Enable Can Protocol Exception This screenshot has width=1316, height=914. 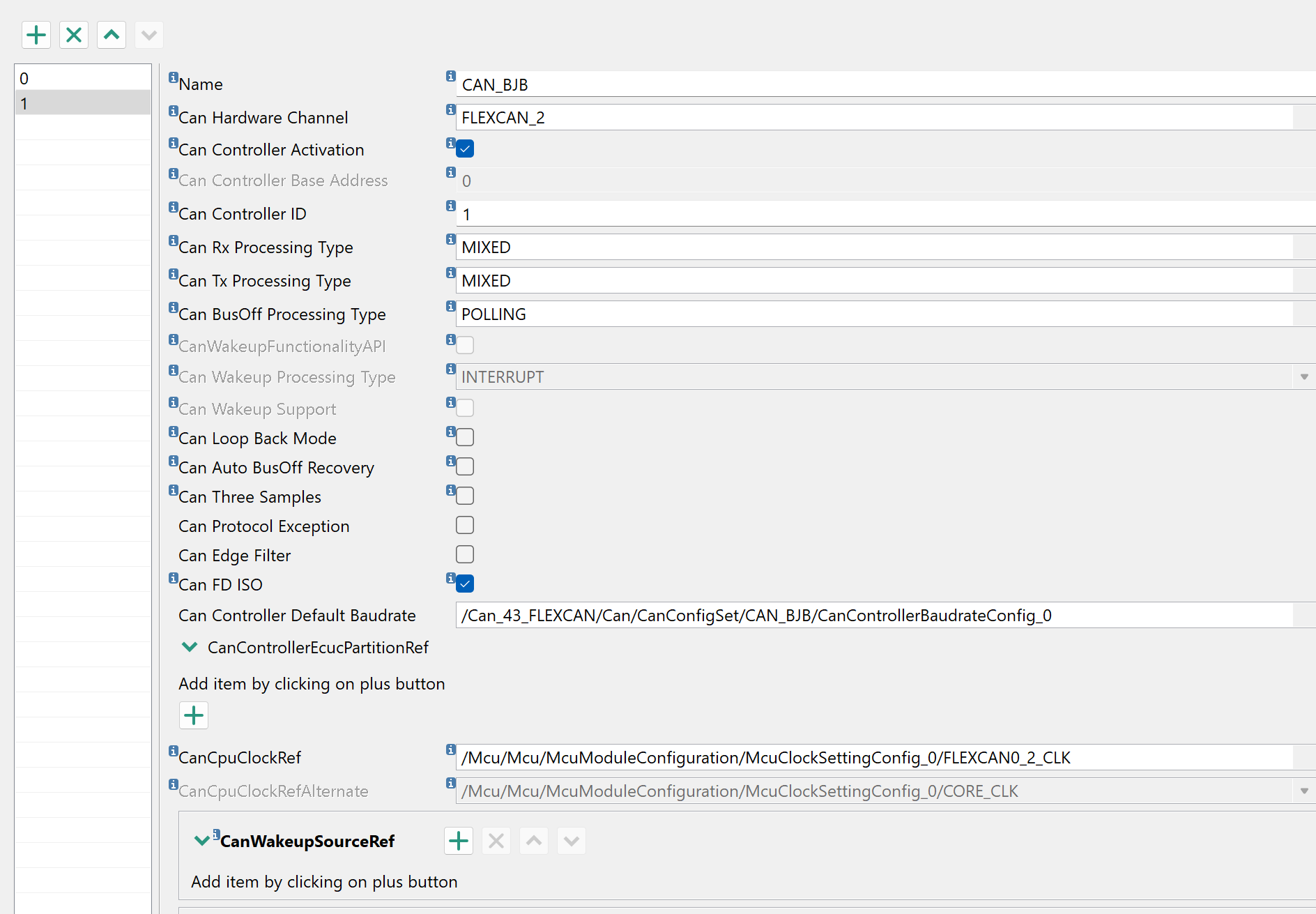click(464, 524)
